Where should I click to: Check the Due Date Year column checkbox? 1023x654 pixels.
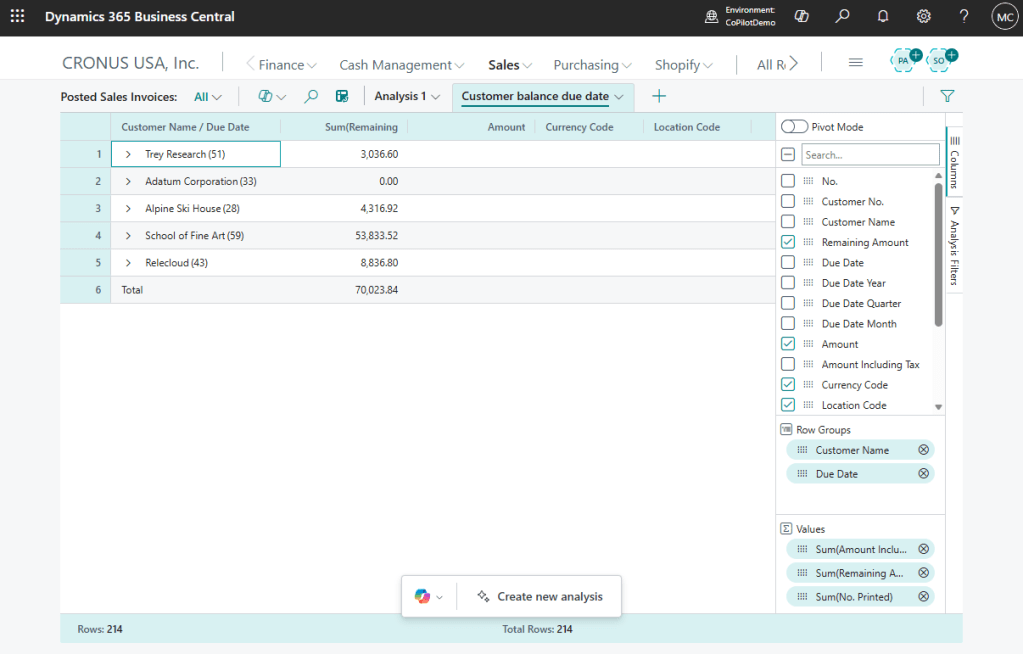coord(788,283)
